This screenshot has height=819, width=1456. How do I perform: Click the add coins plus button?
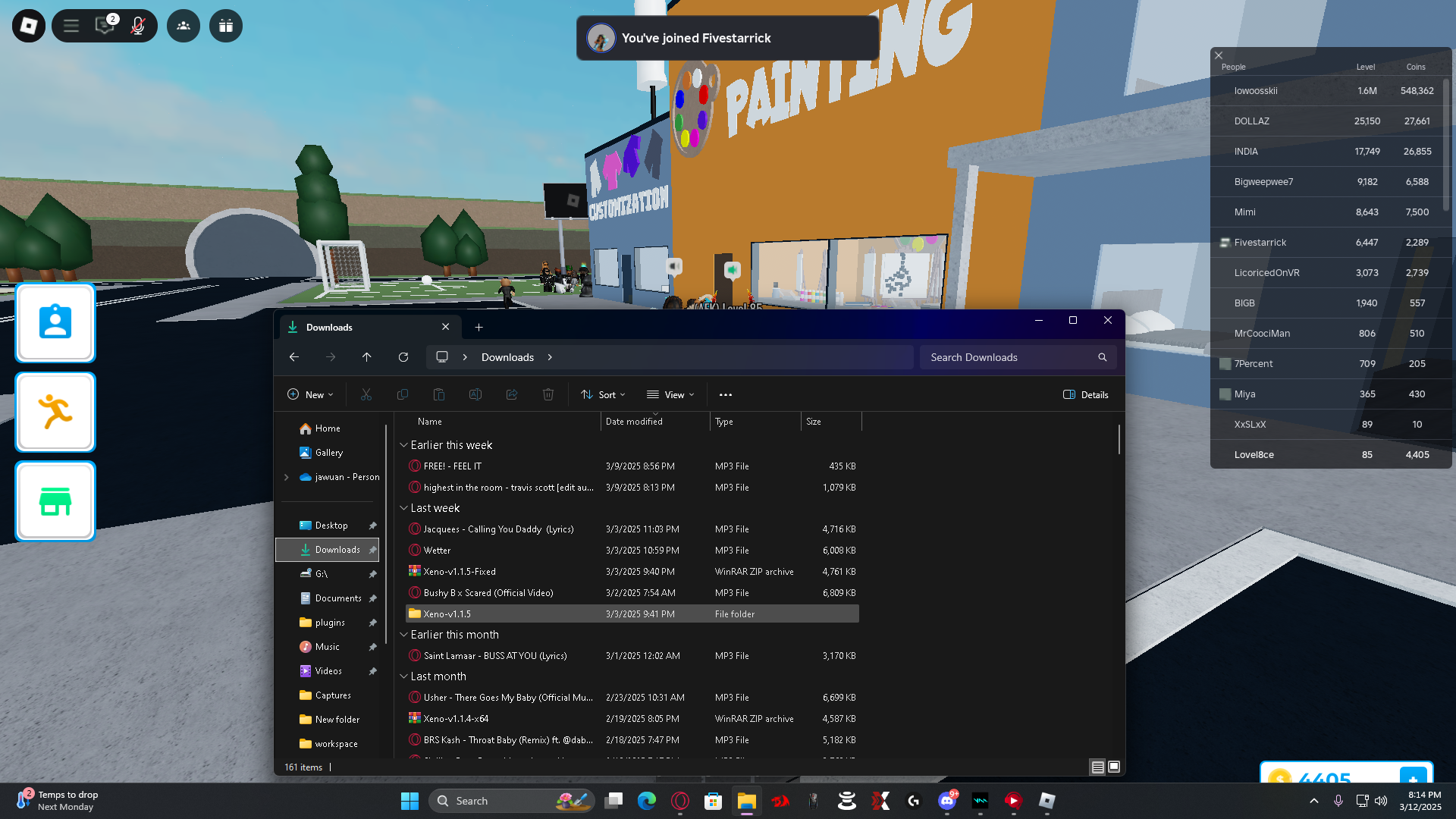(x=1414, y=777)
